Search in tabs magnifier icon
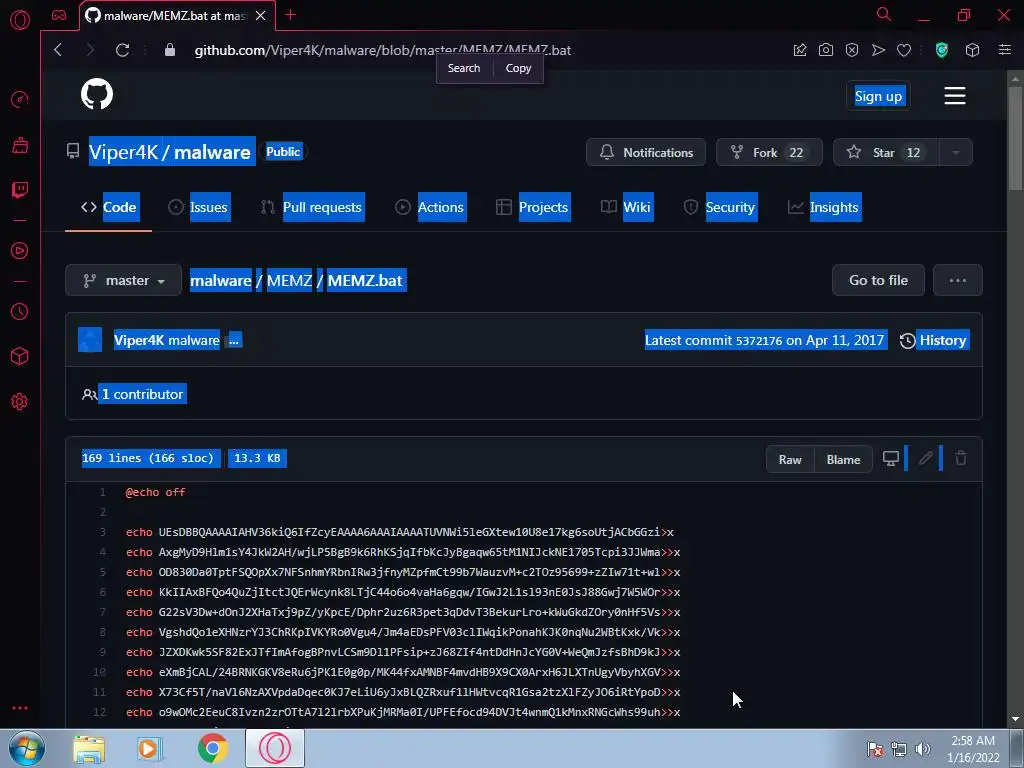 (884, 14)
